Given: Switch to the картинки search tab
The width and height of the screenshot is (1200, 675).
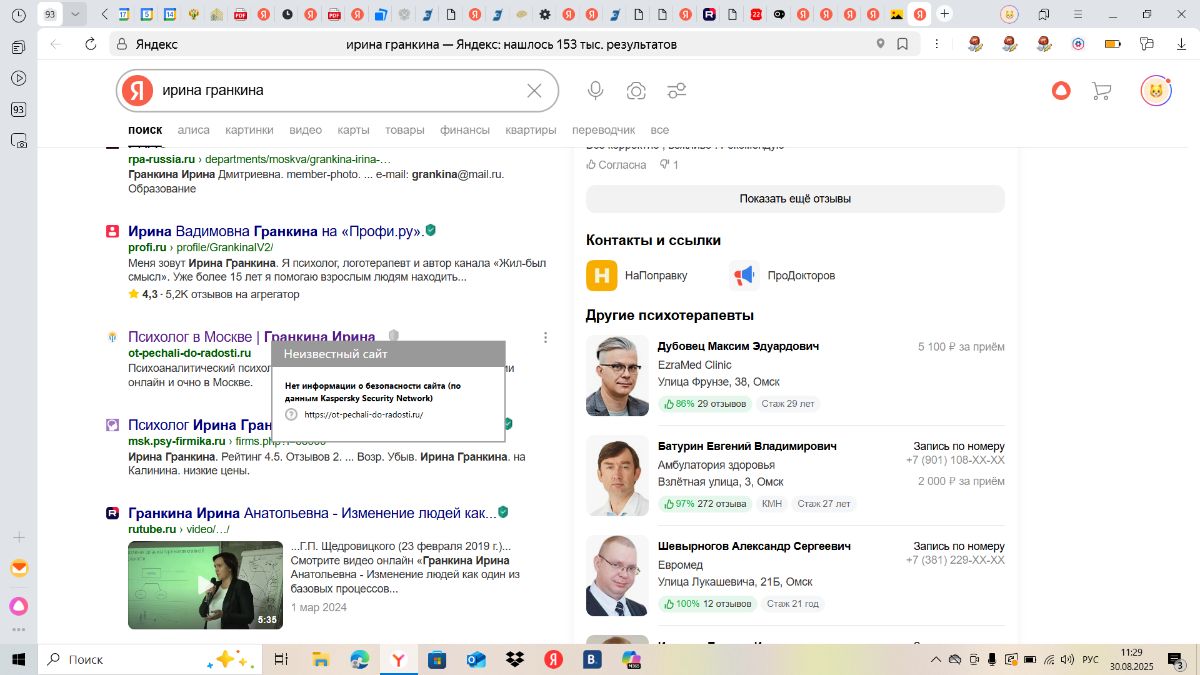Looking at the screenshot, I should pyautogui.click(x=249, y=130).
